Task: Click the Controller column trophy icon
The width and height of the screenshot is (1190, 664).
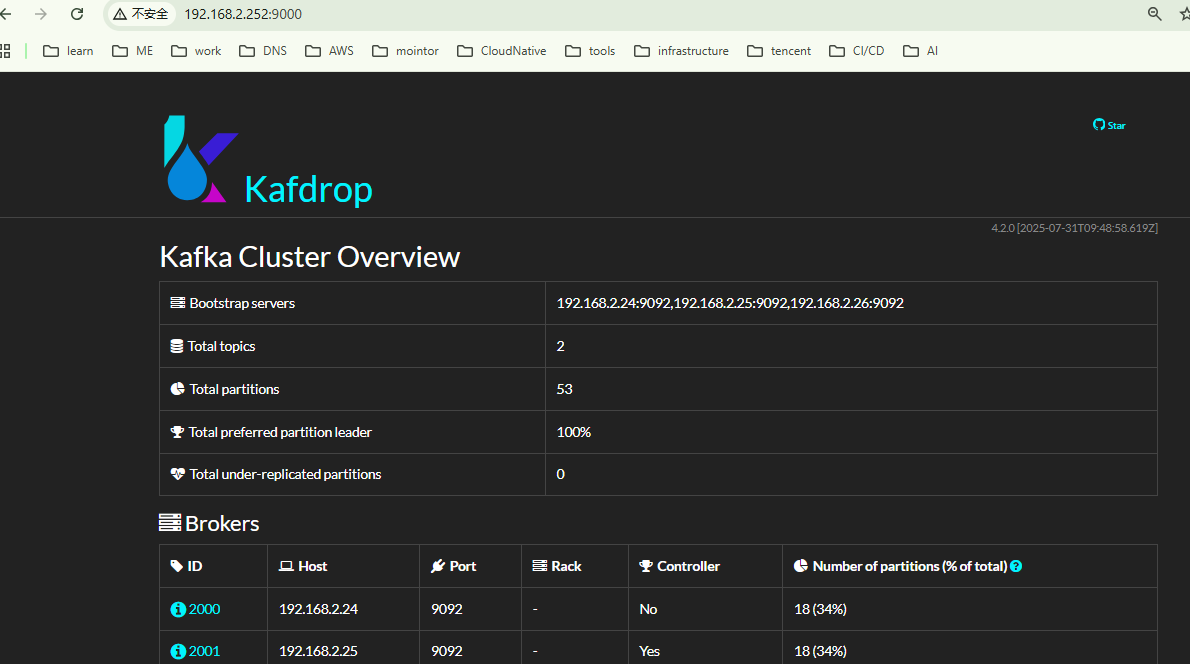Action: [x=646, y=566]
